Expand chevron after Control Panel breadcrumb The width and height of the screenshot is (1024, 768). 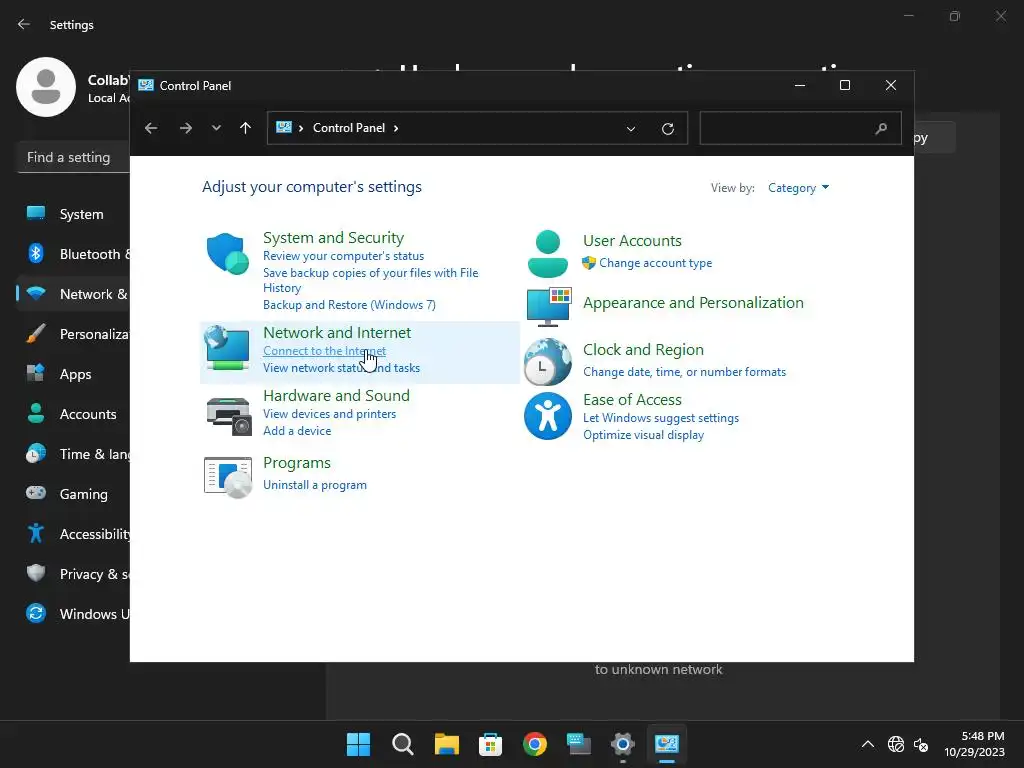pos(396,128)
